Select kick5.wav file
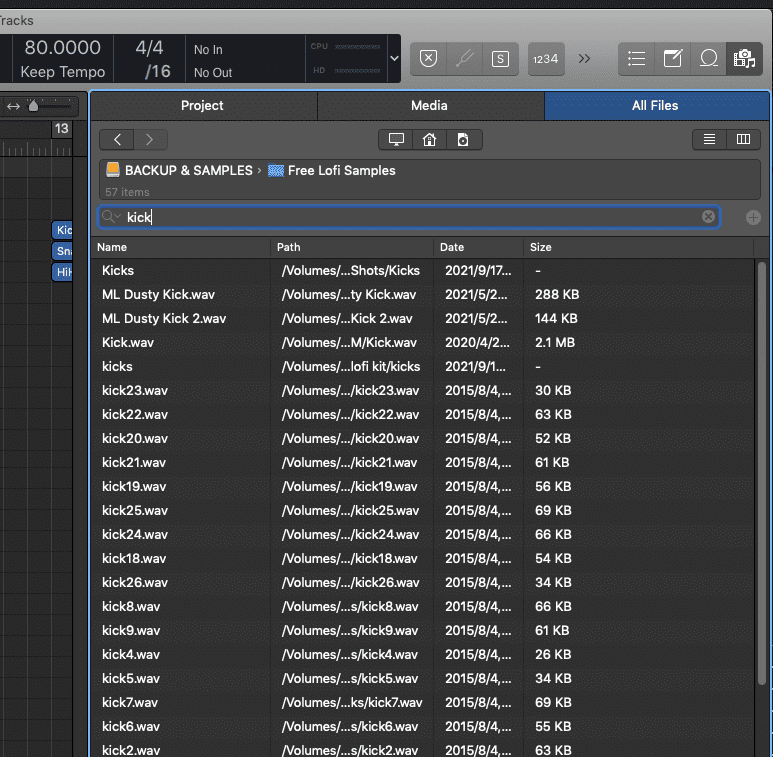The image size is (773, 757). coord(423,678)
